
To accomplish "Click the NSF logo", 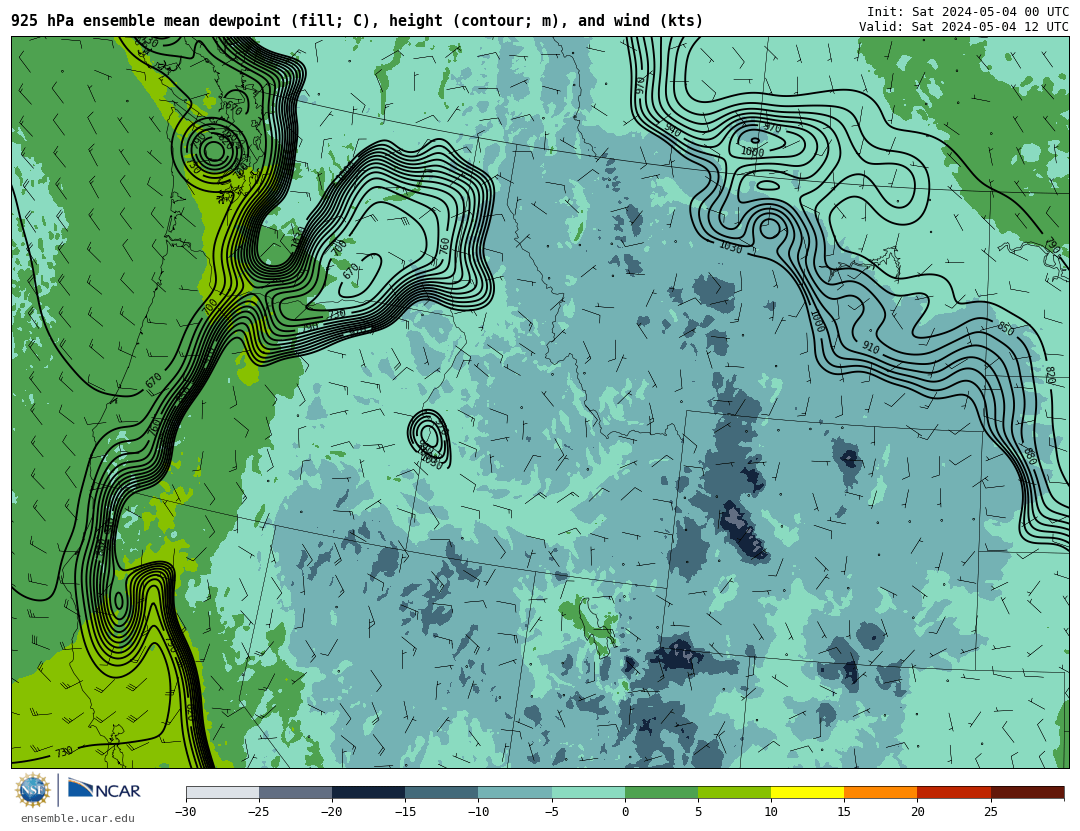I will 33,790.
